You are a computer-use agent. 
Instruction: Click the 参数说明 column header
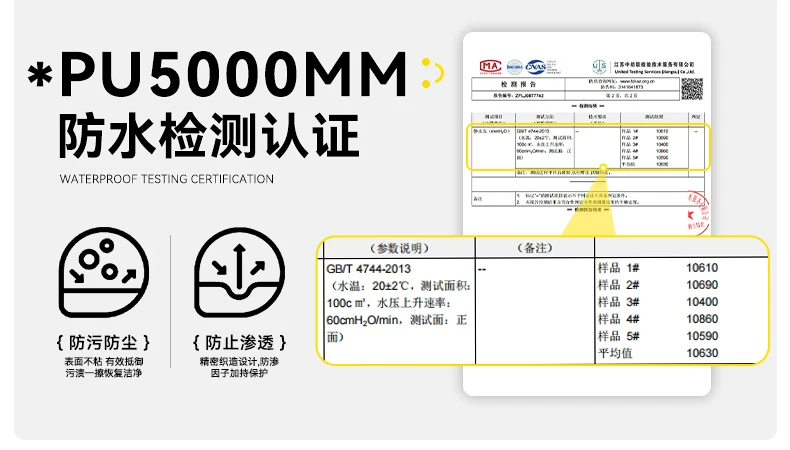(395, 248)
